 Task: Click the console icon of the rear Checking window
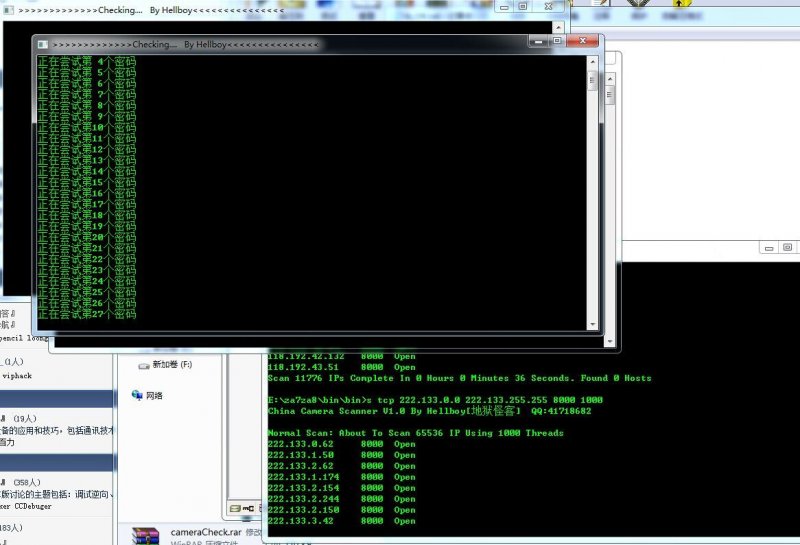pyautogui.click(x=9, y=10)
